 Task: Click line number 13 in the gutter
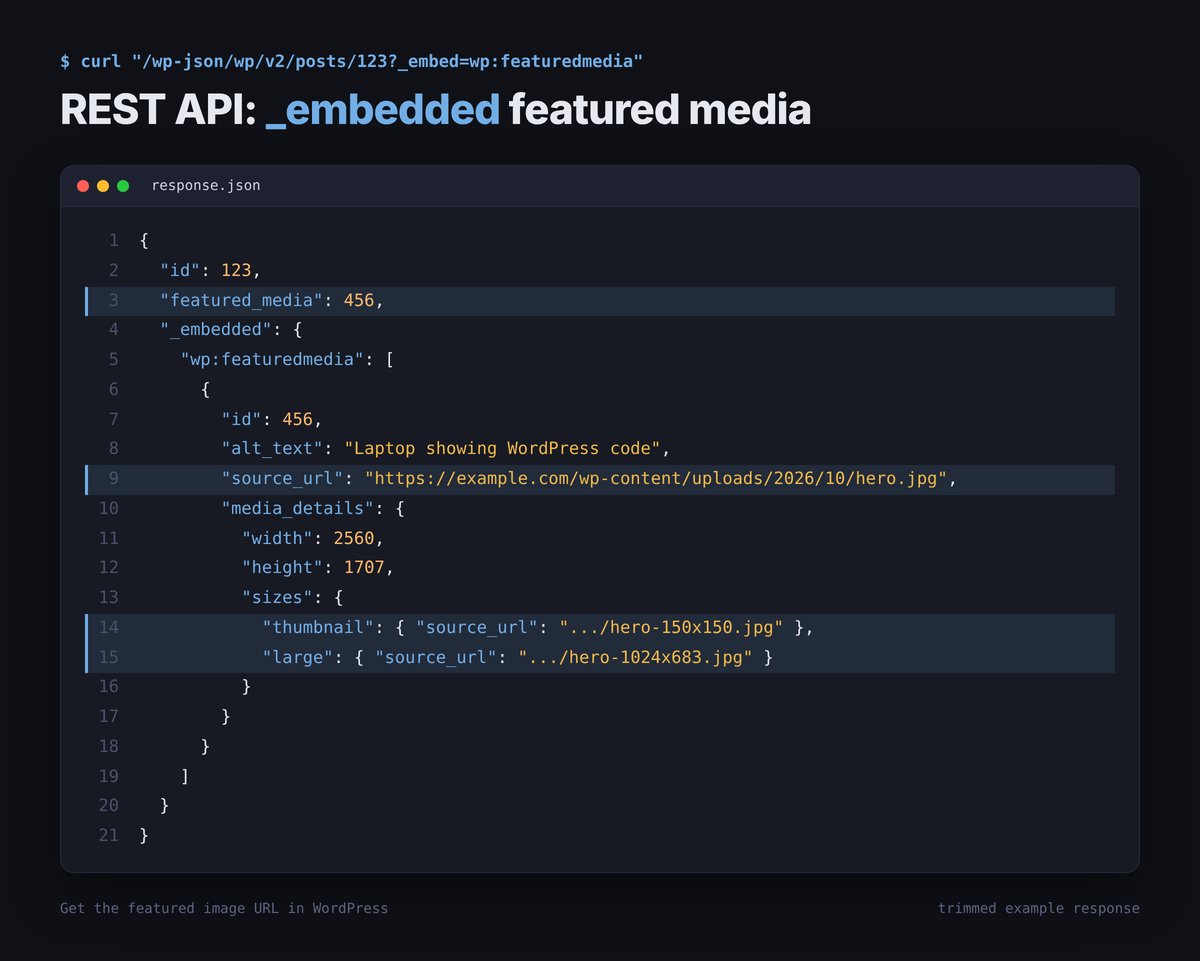(109, 597)
